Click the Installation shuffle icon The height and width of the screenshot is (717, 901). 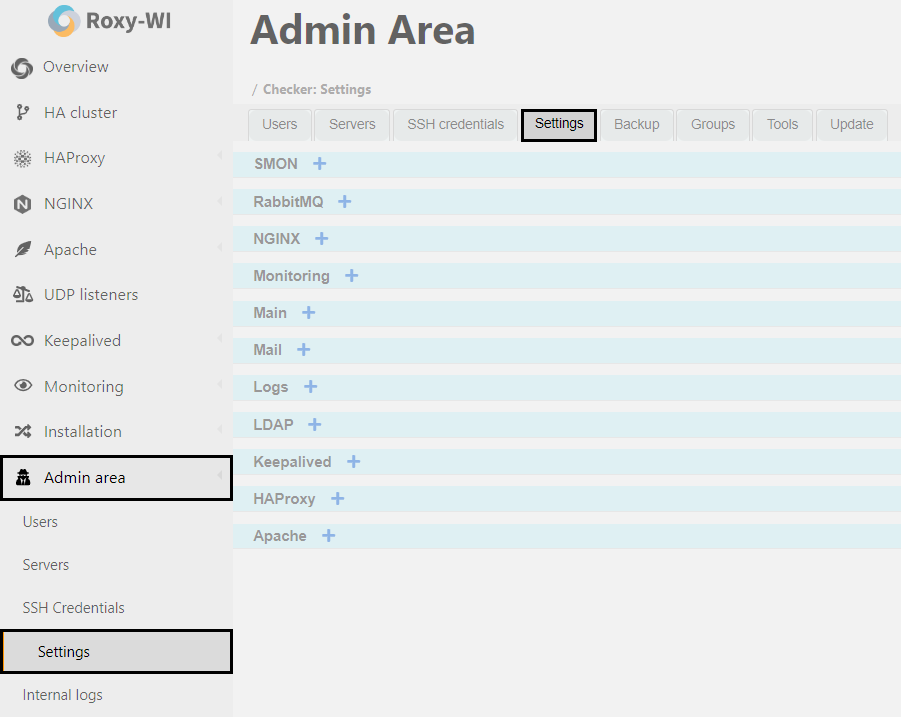tap(23, 431)
